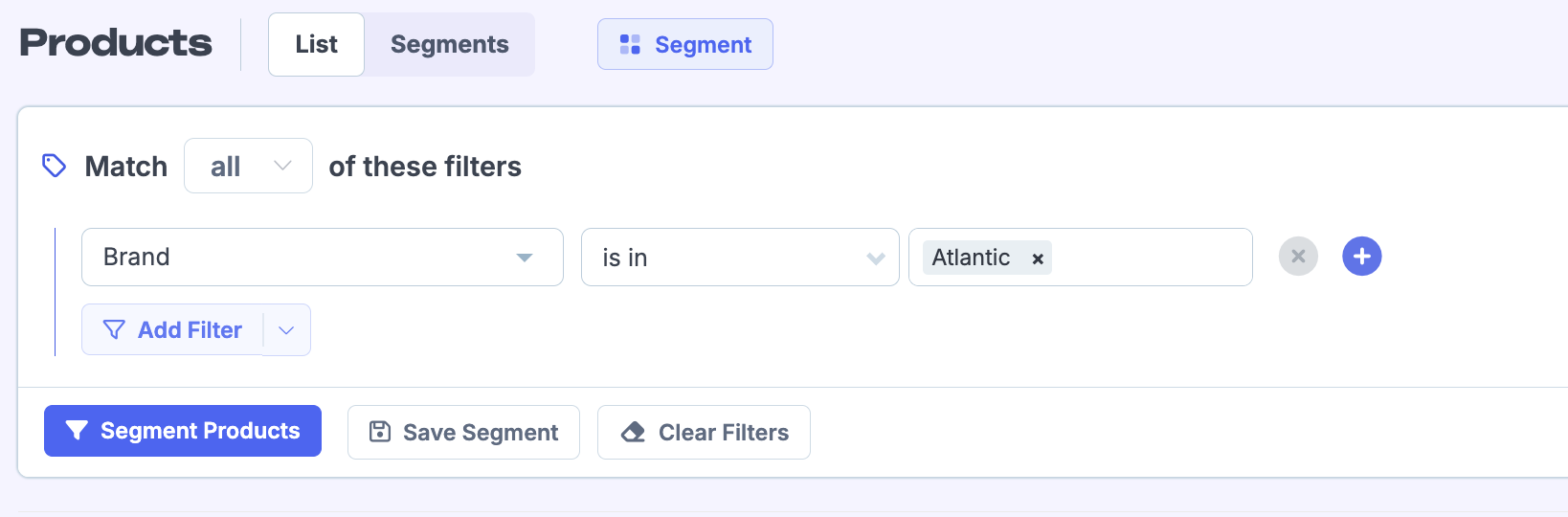Image resolution: width=1568 pixels, height=517 pixels.
Task: Click the Save Segment button
Action: click(x=463, y=433)
